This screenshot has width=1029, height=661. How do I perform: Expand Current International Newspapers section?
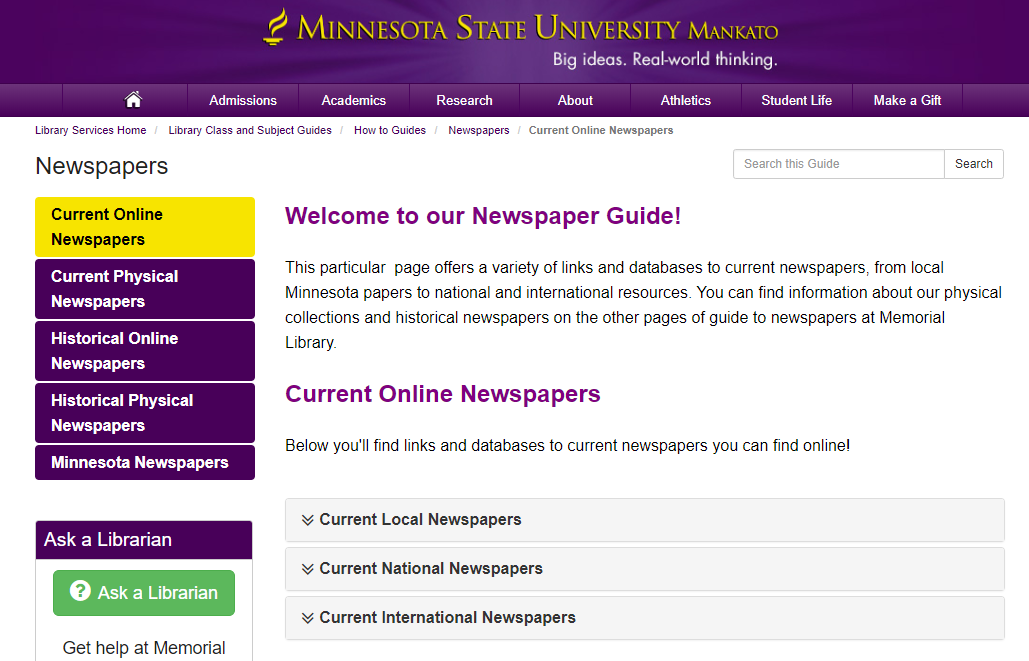point(447,617)
